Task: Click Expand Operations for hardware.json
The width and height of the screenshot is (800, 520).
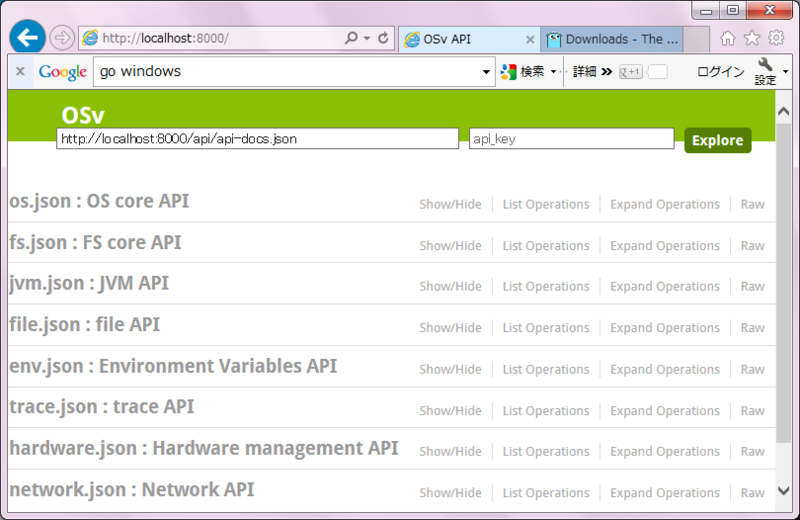Action: click(x=665, y=451)
